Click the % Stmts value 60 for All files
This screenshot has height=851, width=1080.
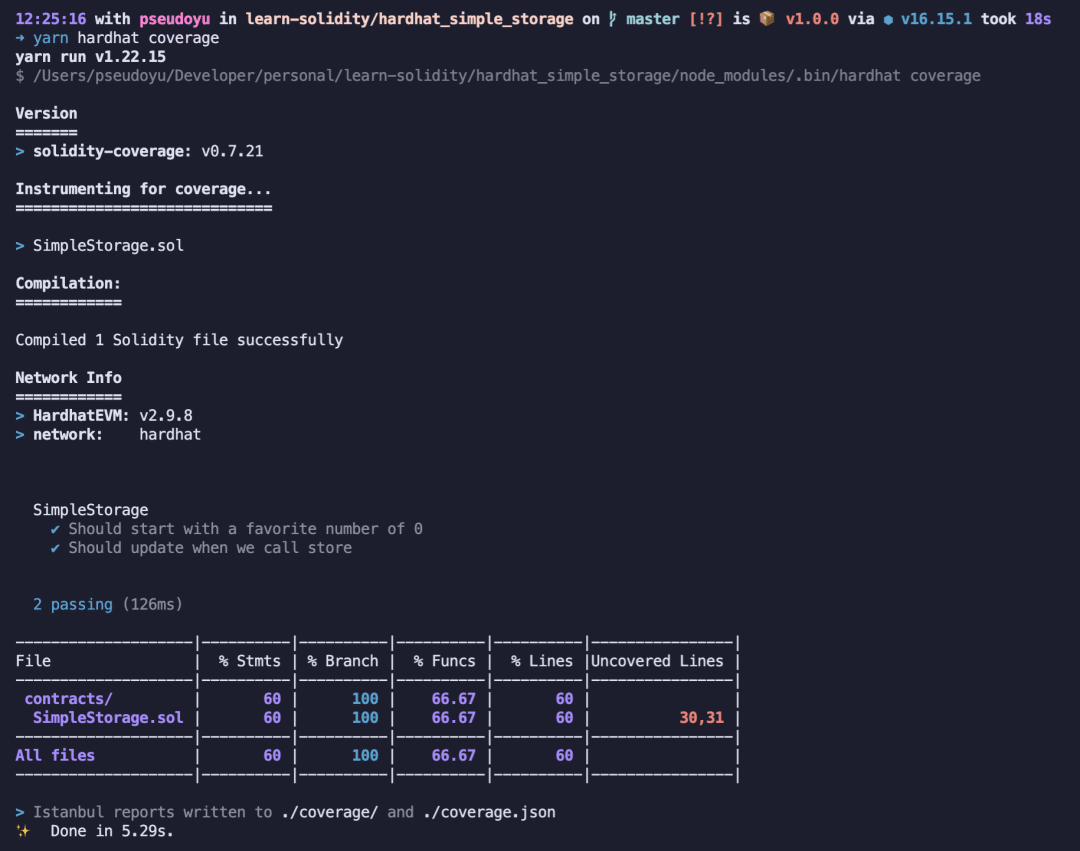(x=272, y=755)
